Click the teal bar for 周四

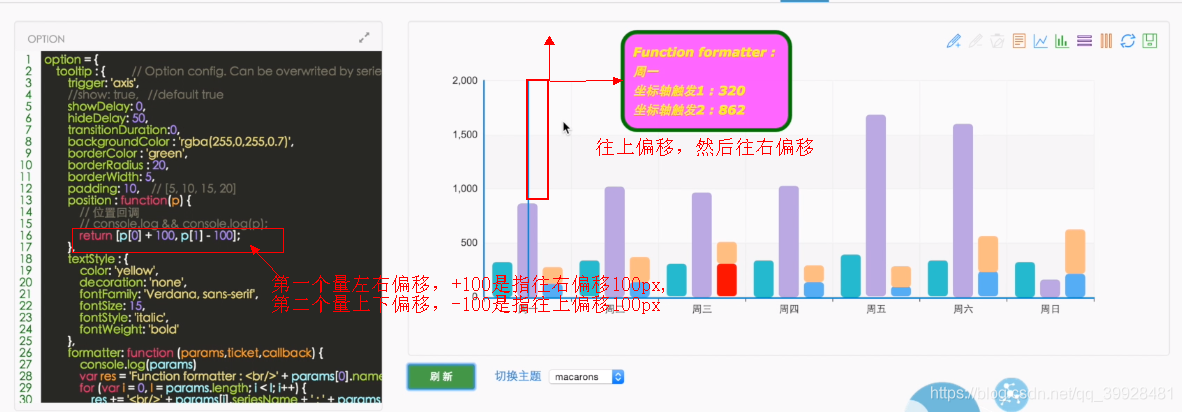tap(764, 278)
